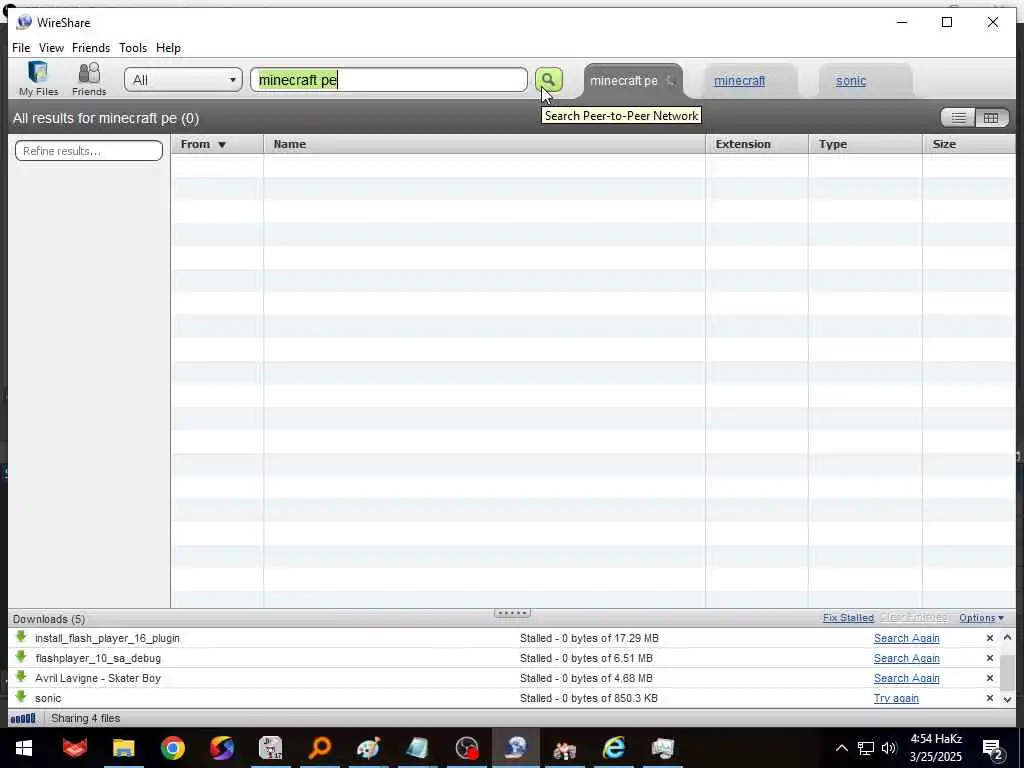This screenshot has width=1024, height=768.
Task: Click the Fix Stalled link
Action: [848, 617]
